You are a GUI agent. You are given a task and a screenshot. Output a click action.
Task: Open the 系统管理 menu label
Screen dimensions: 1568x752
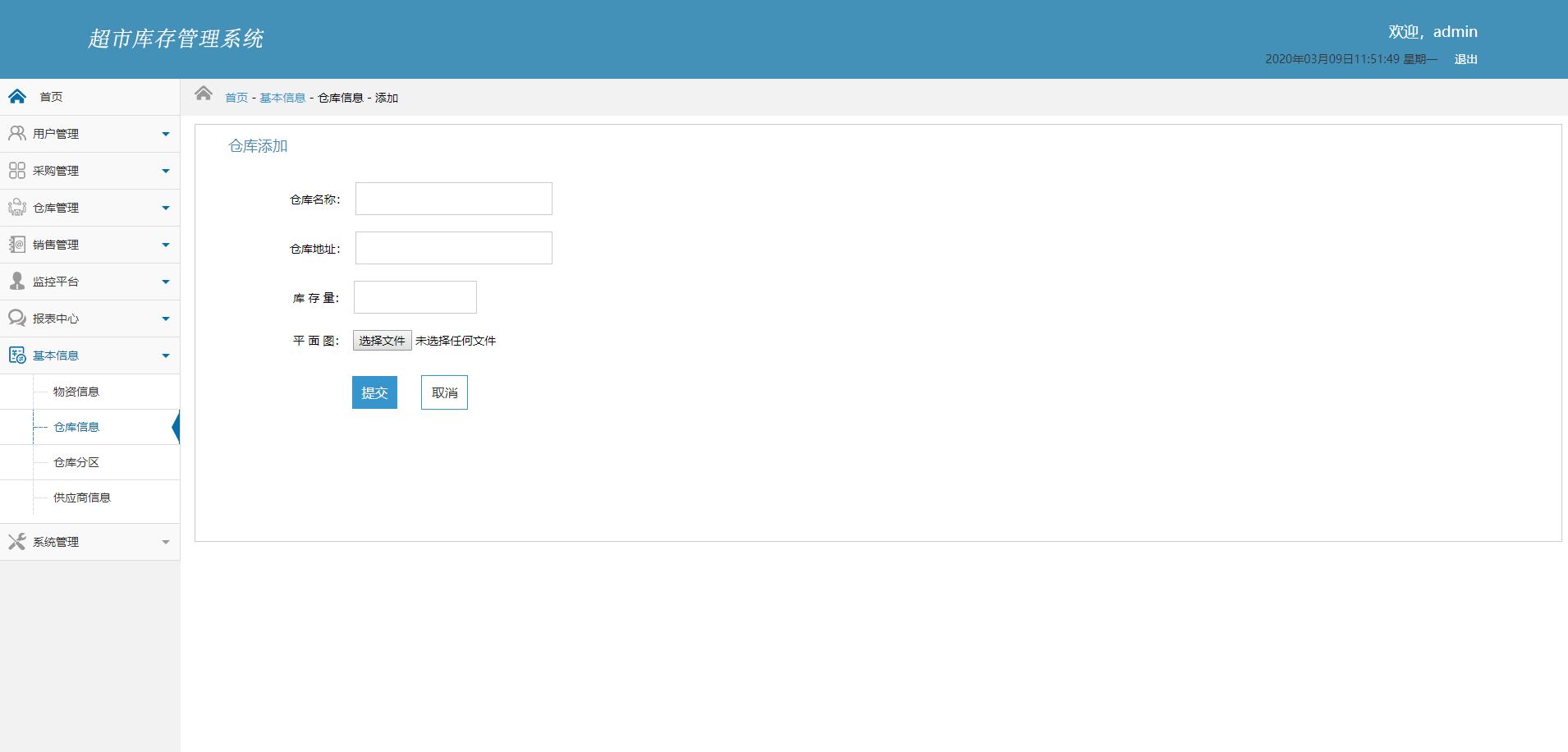tap(56, 542)
